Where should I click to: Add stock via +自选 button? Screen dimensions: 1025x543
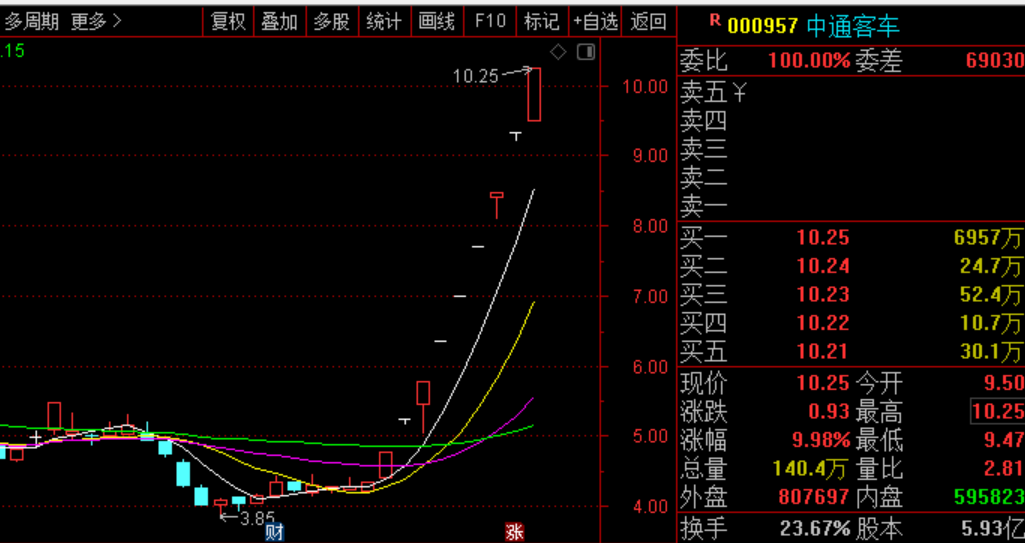(596, 21)
